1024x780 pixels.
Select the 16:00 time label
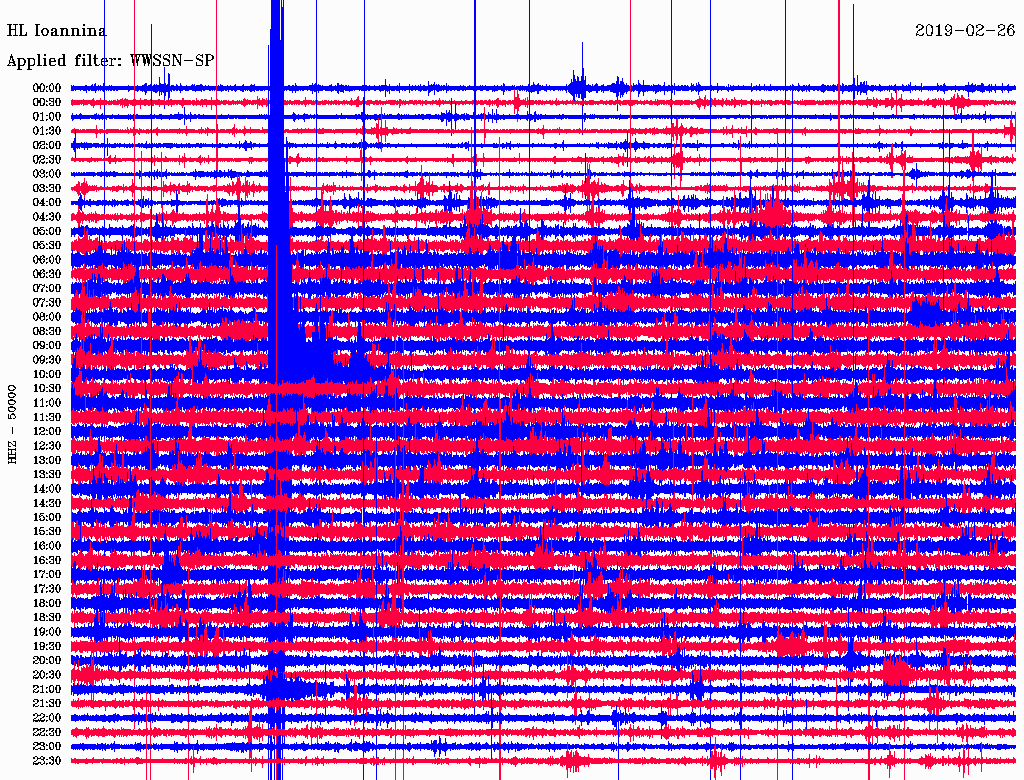(47, 546)
